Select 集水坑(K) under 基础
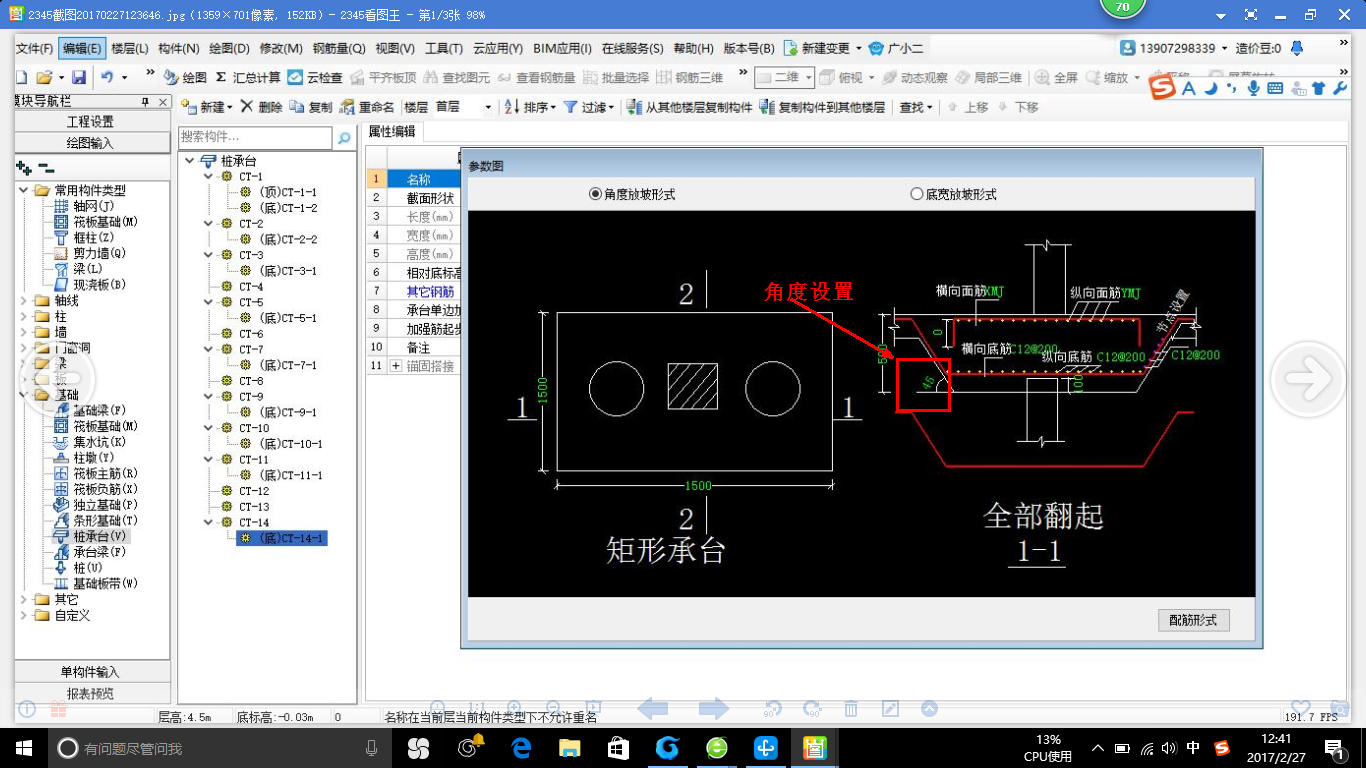1366x768 pixels. 90,442
